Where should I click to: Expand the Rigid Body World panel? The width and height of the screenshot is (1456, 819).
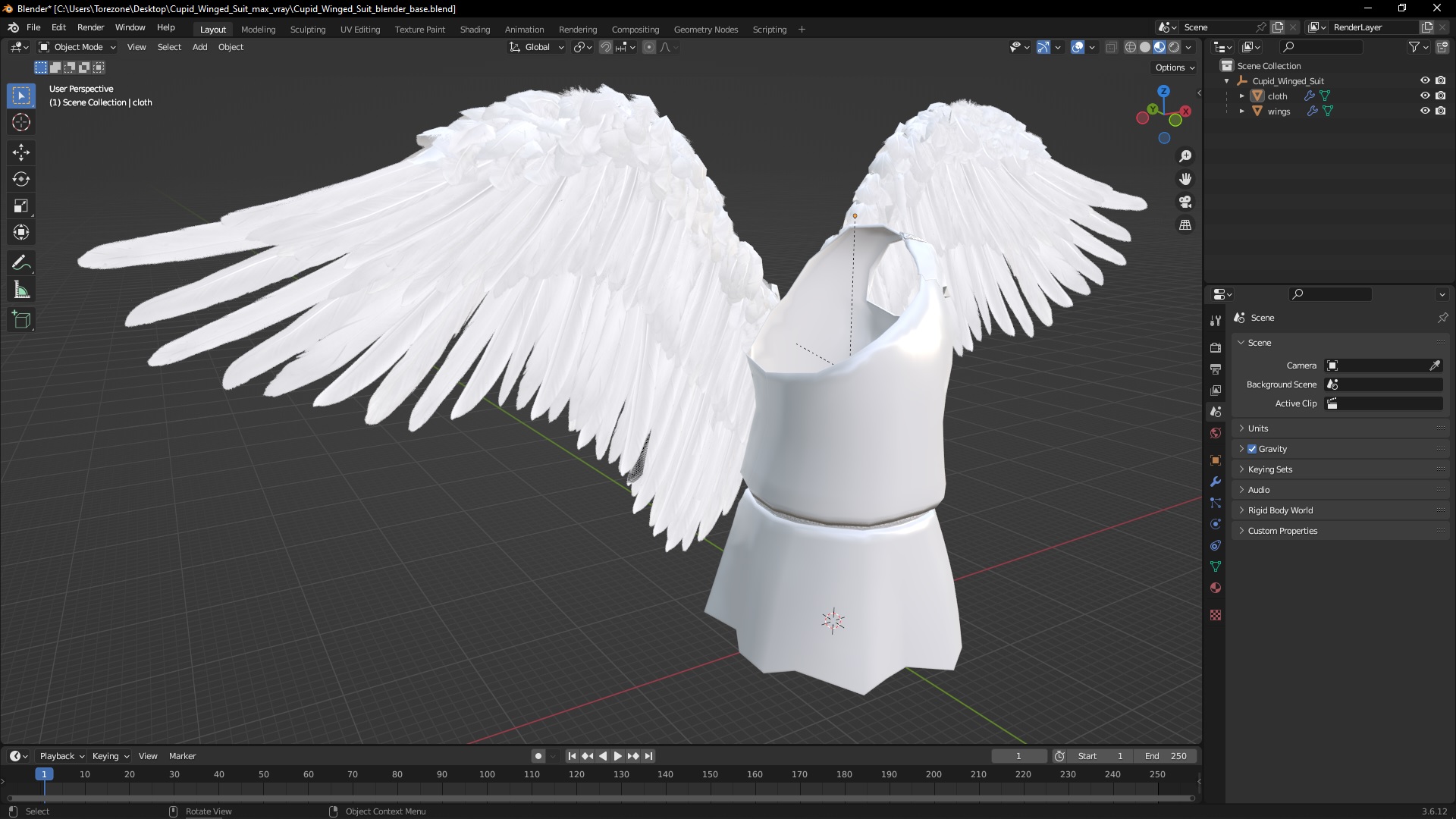tap(1280, 510)
